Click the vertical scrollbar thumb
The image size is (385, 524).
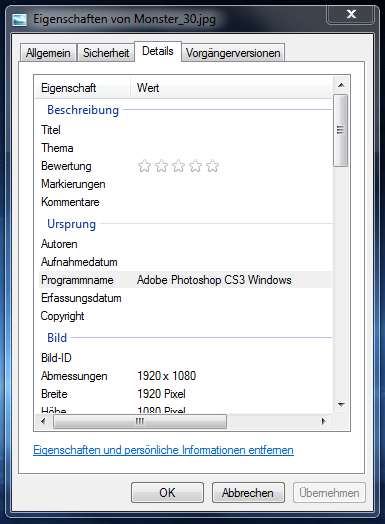(x=341, y=130)
